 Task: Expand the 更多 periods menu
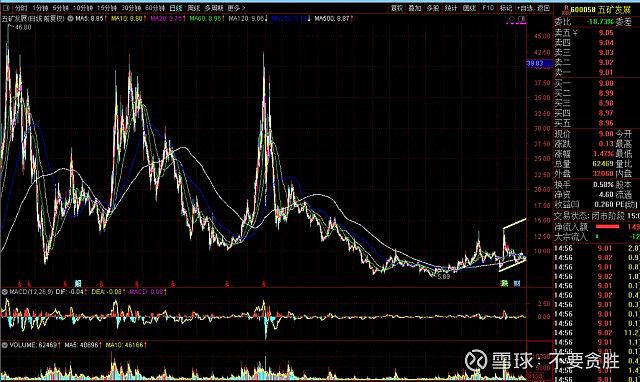236,8
